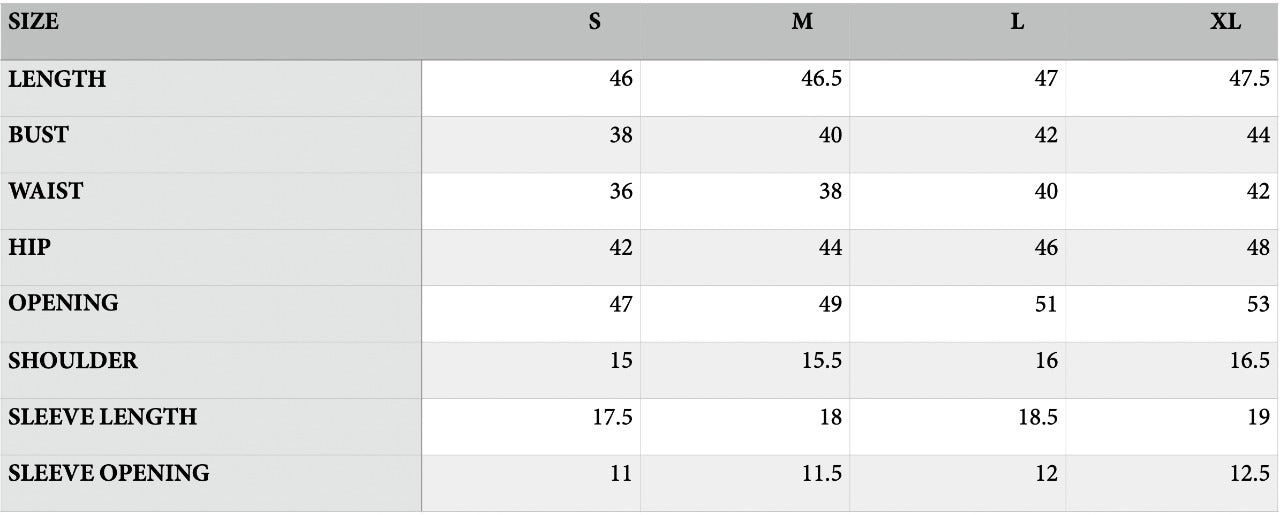This screenshot has width=1280, height=515.
Task: Click the SHOULDER value 15.5 for size M
Action: 821,361
